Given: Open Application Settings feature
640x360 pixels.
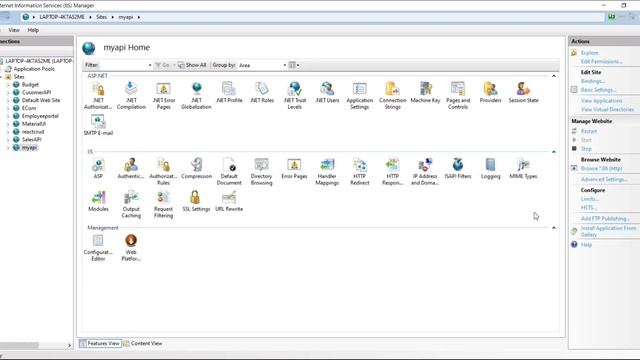Looking at the screenshot, I should pos(360,95).
